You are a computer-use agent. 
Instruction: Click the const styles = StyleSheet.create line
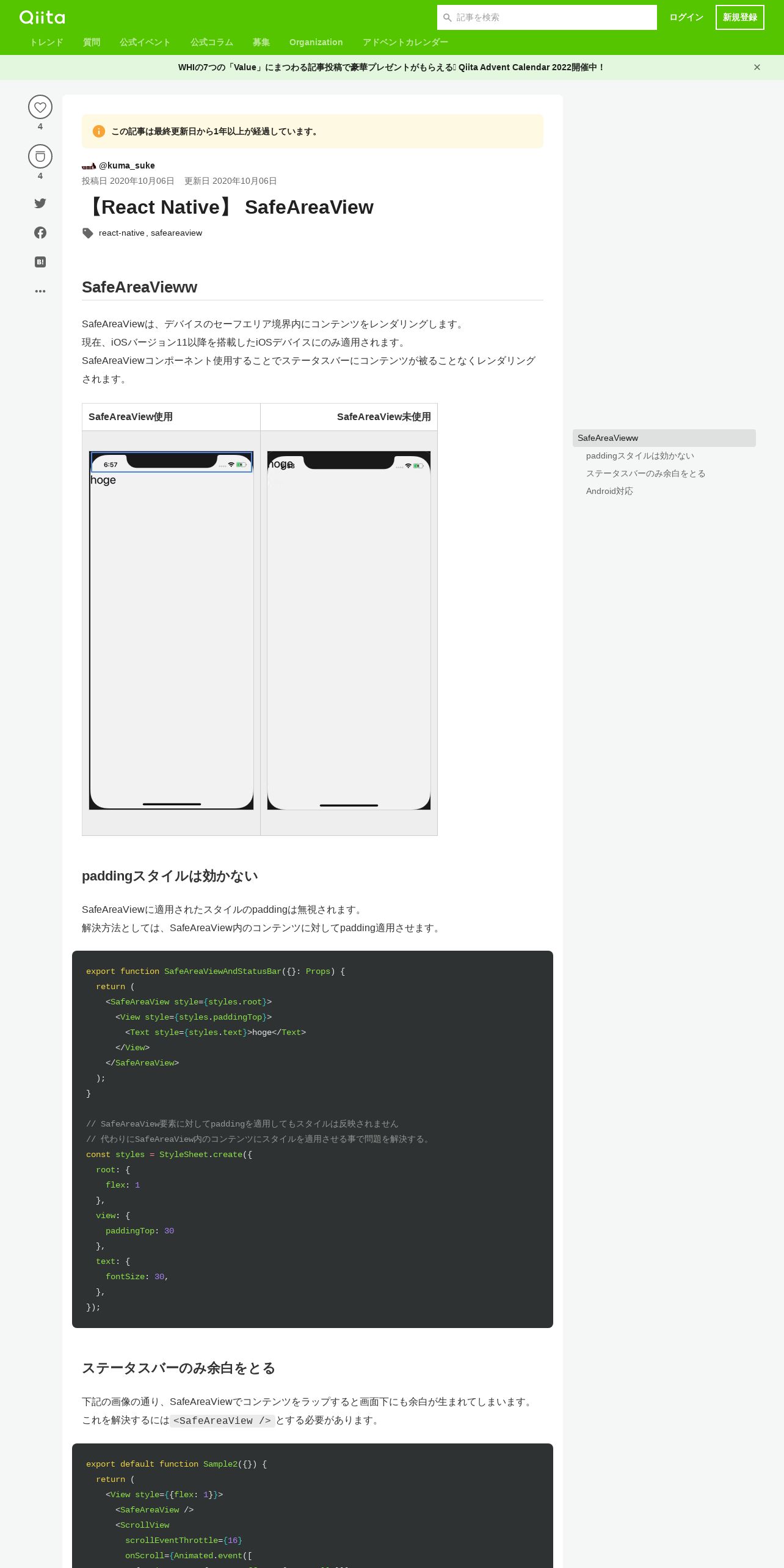(x=169, y=1155)
